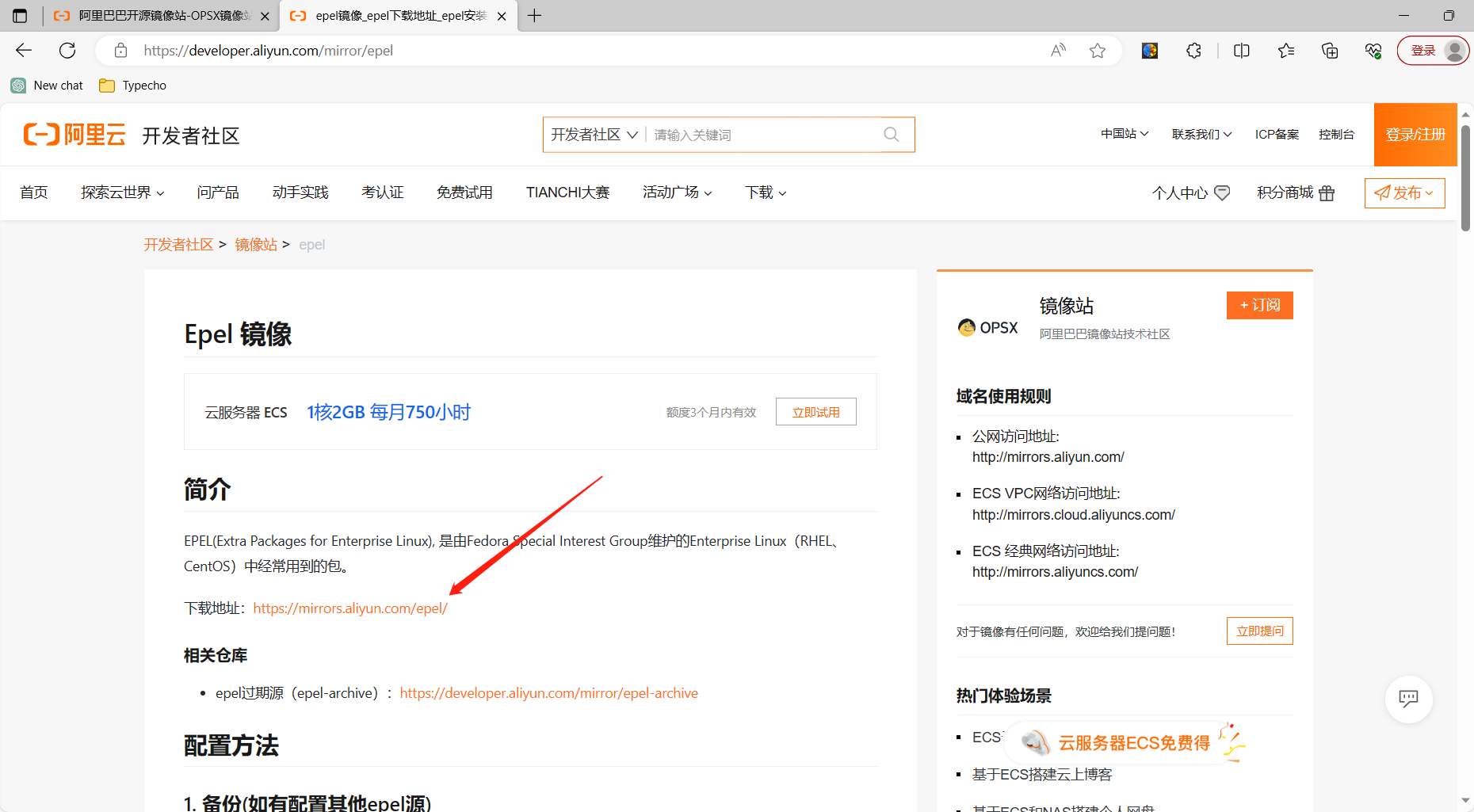Go back to the previous page
The height and width of the screenshot is (812, 1474).
point(24,51)
